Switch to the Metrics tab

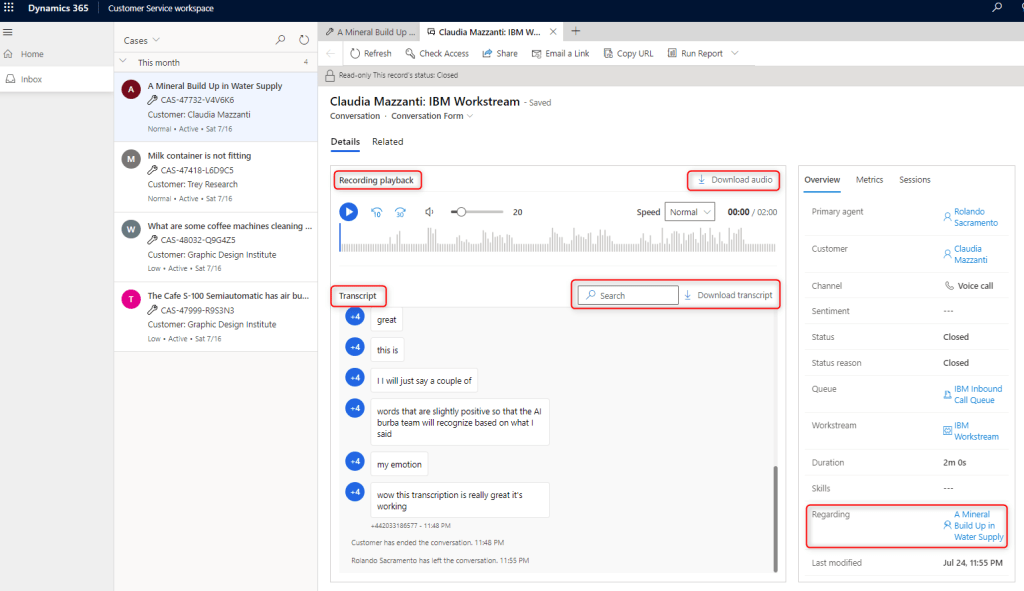tap(869, 180)
